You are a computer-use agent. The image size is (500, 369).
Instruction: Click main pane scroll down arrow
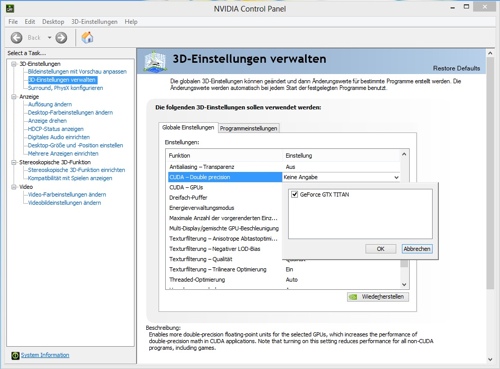pos(490,359)
